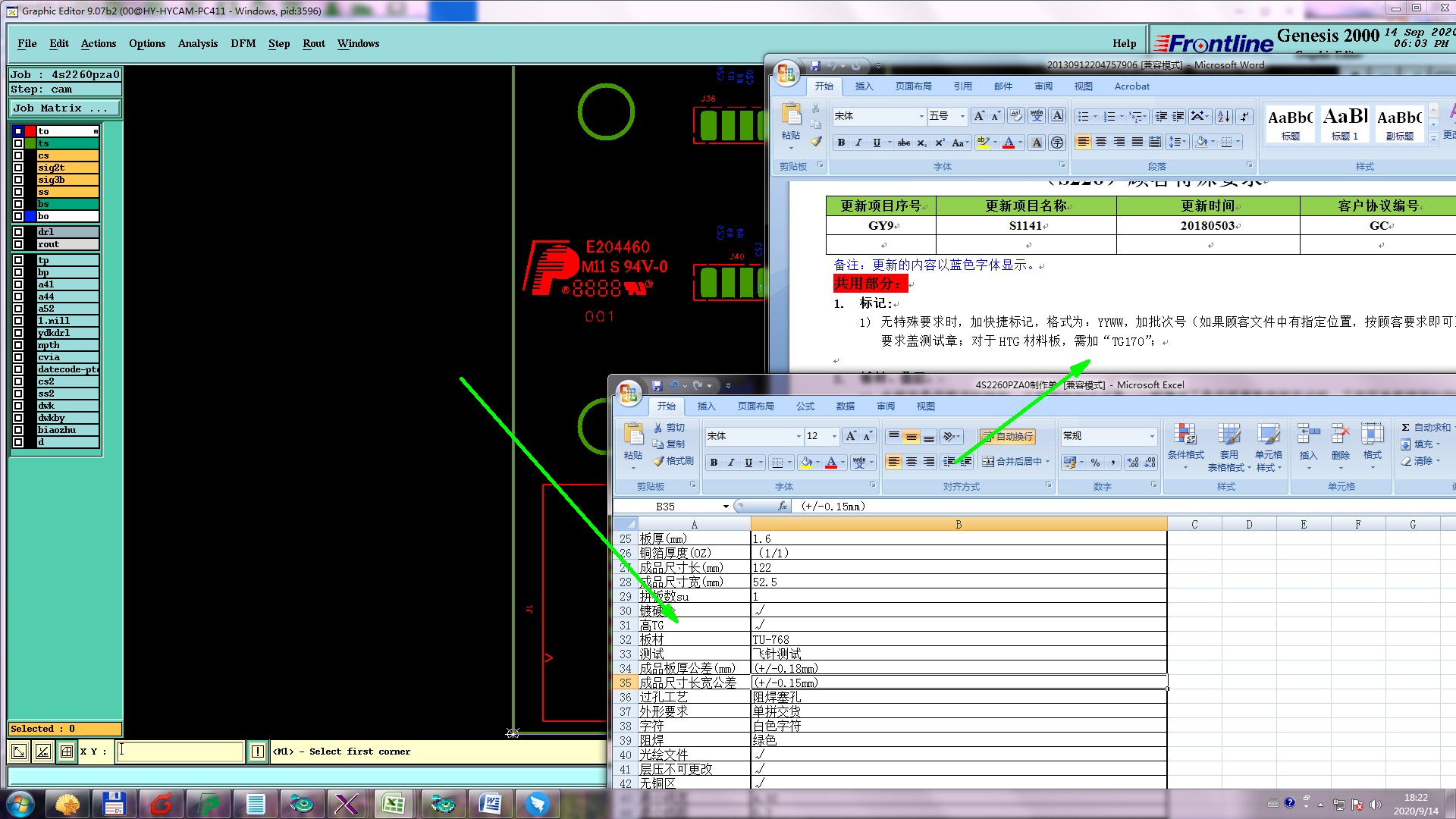Screen dimensions: 1456x819
Task: Click the X Y coordinate input field
Action: (180, 752)
